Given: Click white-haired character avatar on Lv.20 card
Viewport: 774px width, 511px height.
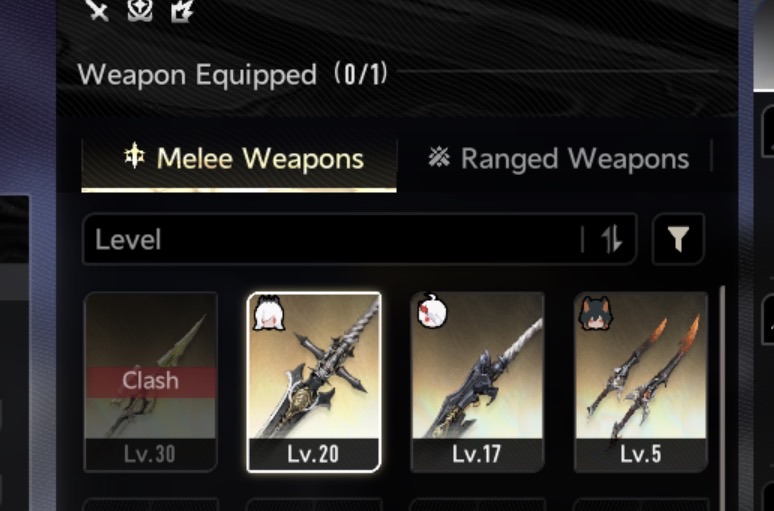Looking at the screenshot, I should click(269, 313).
